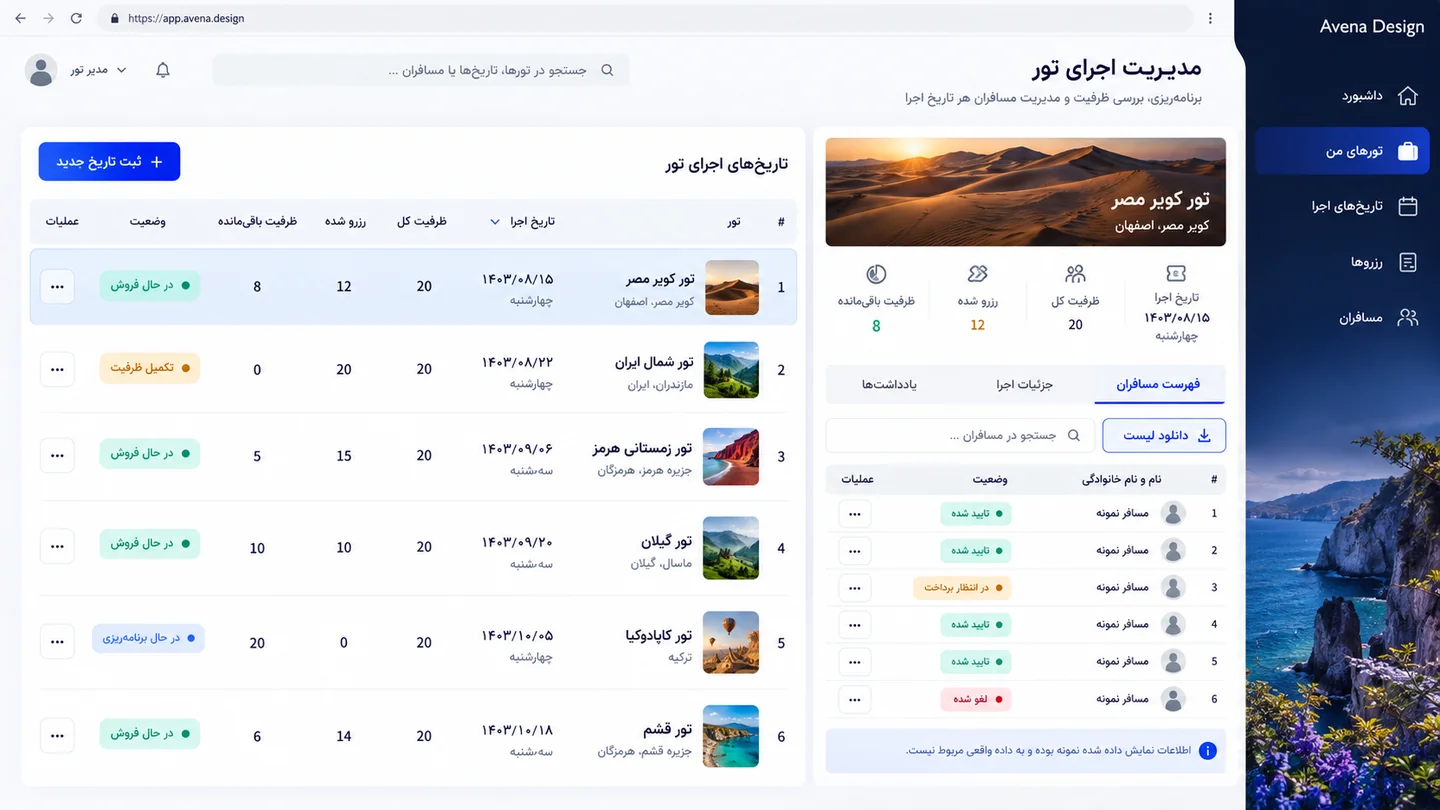The width and height of the screenshot is (1440, 810).
Task: Click the ثبت تاریخ جدید button
Action: [109, 162]
